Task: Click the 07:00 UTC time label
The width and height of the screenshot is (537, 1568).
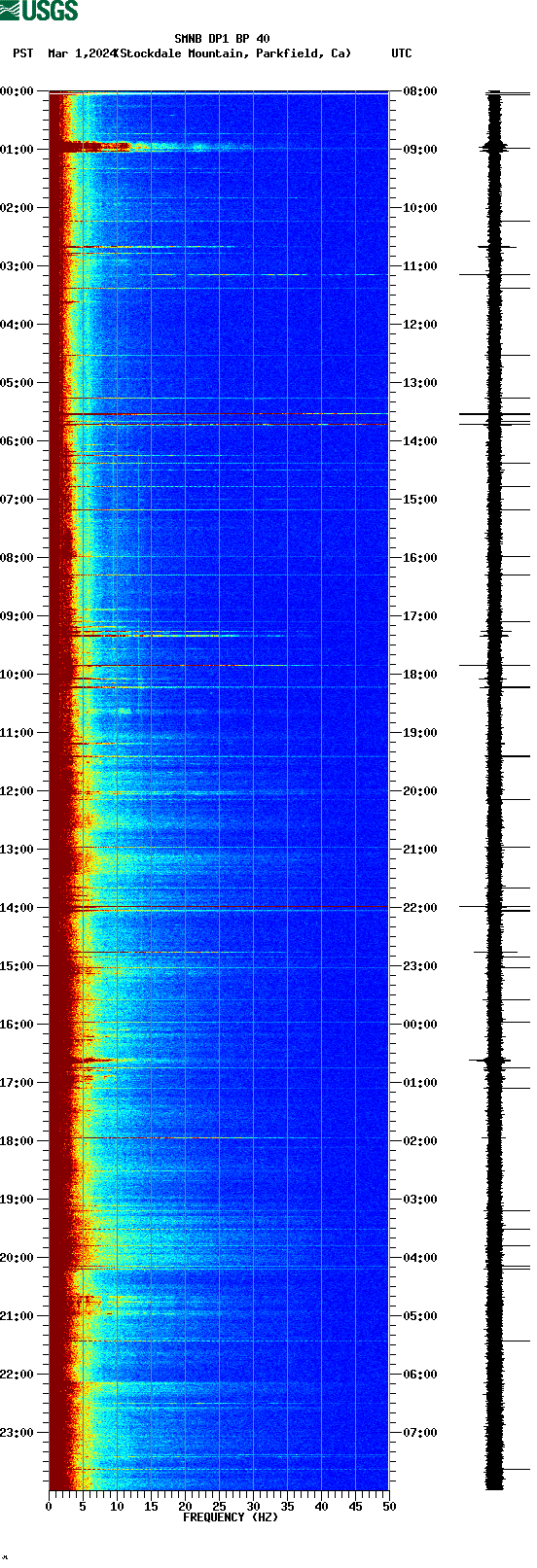Action: 420,1433
